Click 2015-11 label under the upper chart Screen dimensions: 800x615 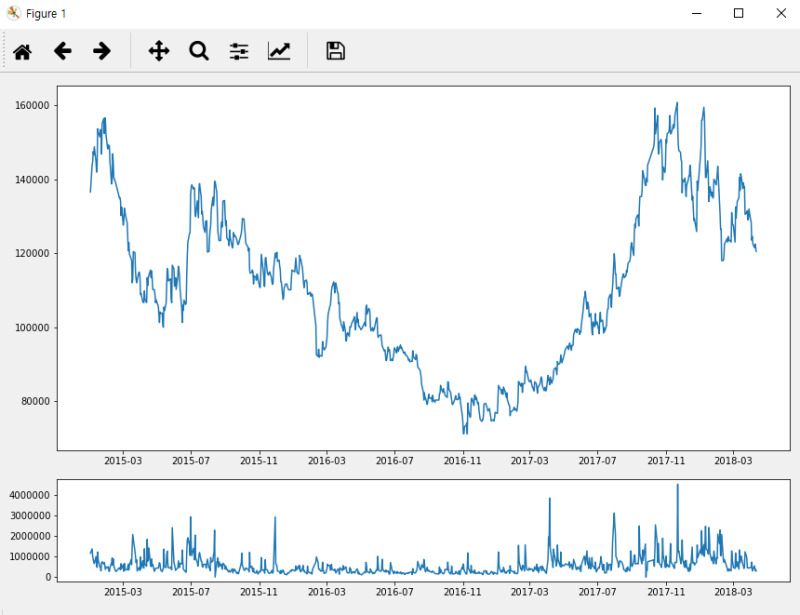pos(259,460)
